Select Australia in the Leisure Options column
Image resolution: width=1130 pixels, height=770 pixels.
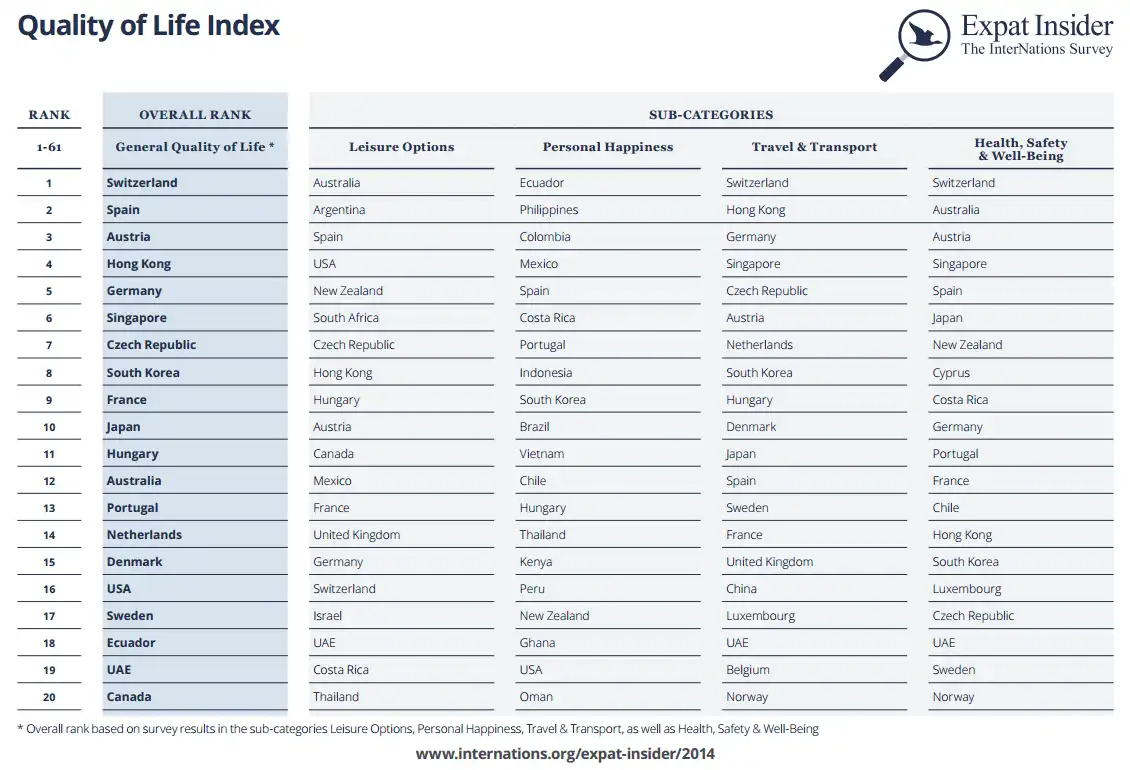tap(337, 183)
